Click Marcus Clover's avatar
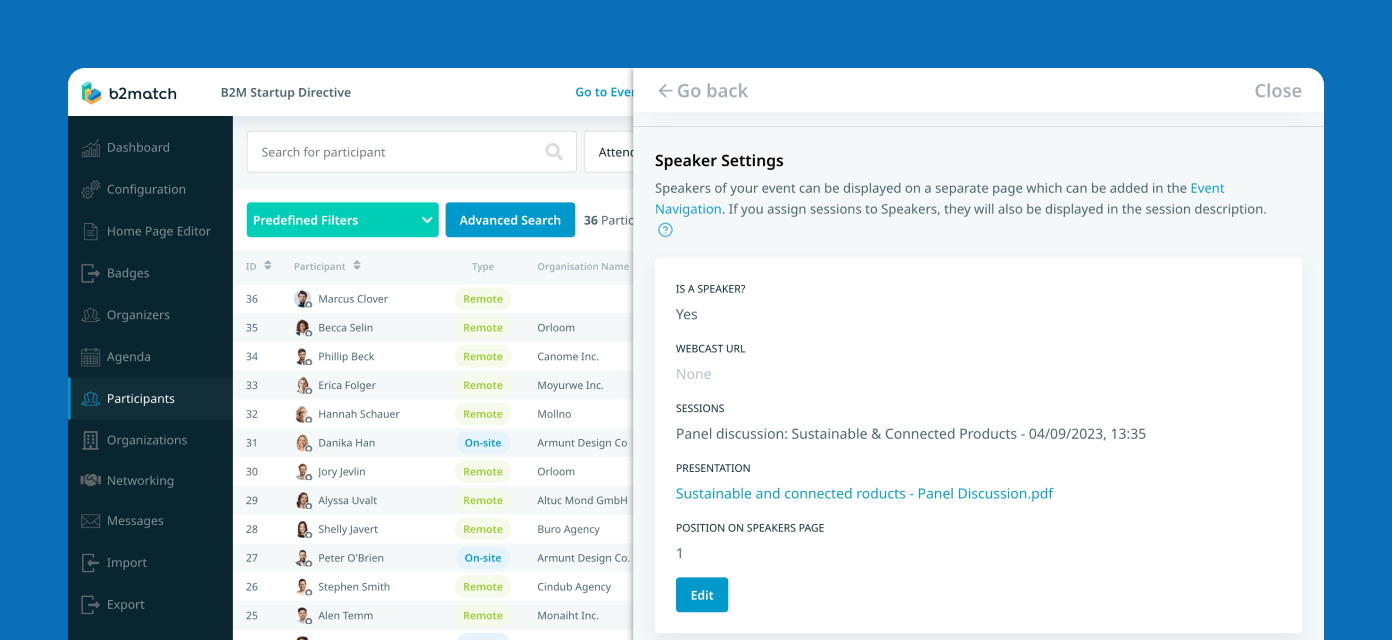1392x640 pixels. click(303, 299)
